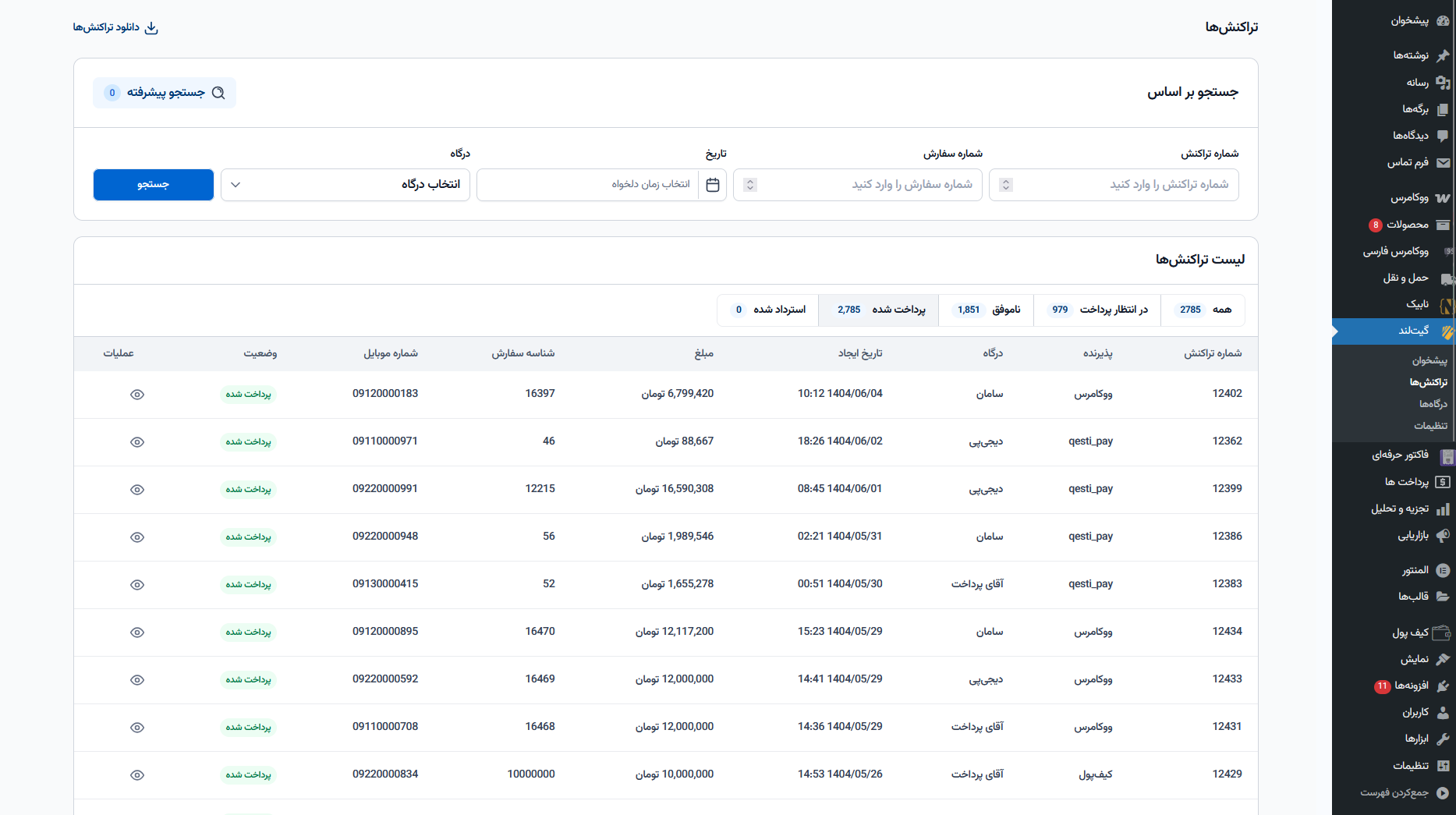View transaction 12386 using eye icon
This screenshot has width=1456, height=815.
pyautogui.click(x=137, y=537)
